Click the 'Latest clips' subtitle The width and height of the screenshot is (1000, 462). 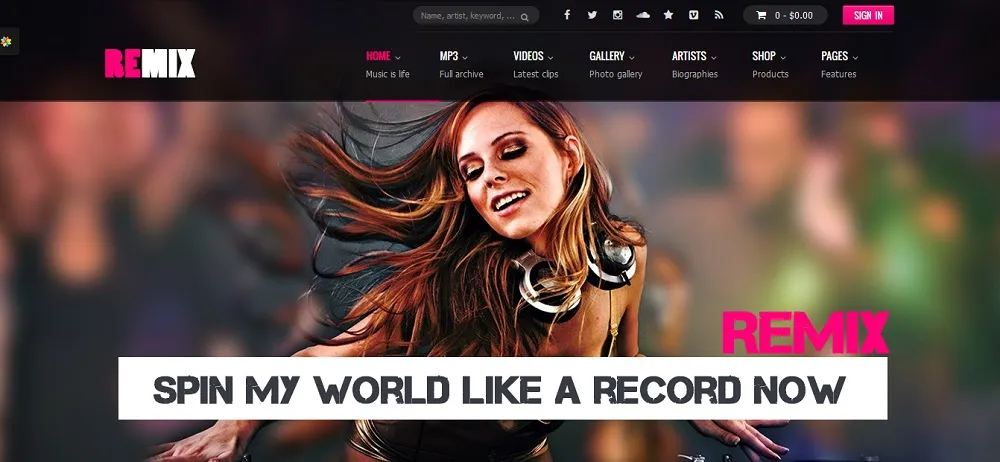(x=536, y=74)
